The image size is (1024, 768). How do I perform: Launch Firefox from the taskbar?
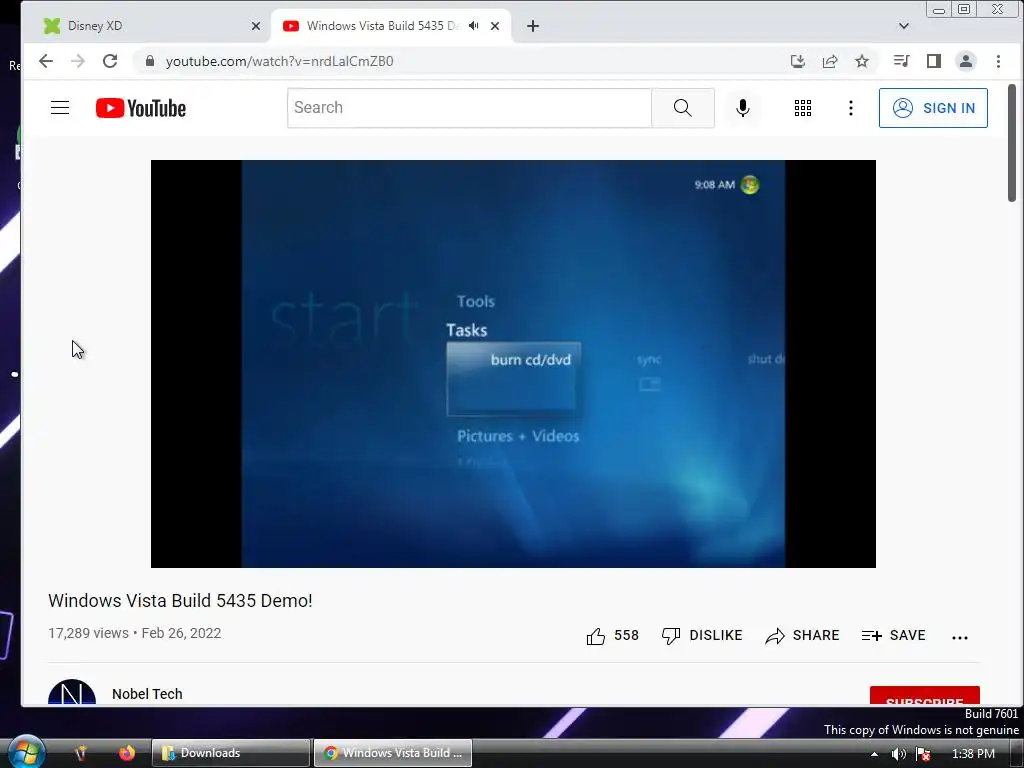(127, 753)
